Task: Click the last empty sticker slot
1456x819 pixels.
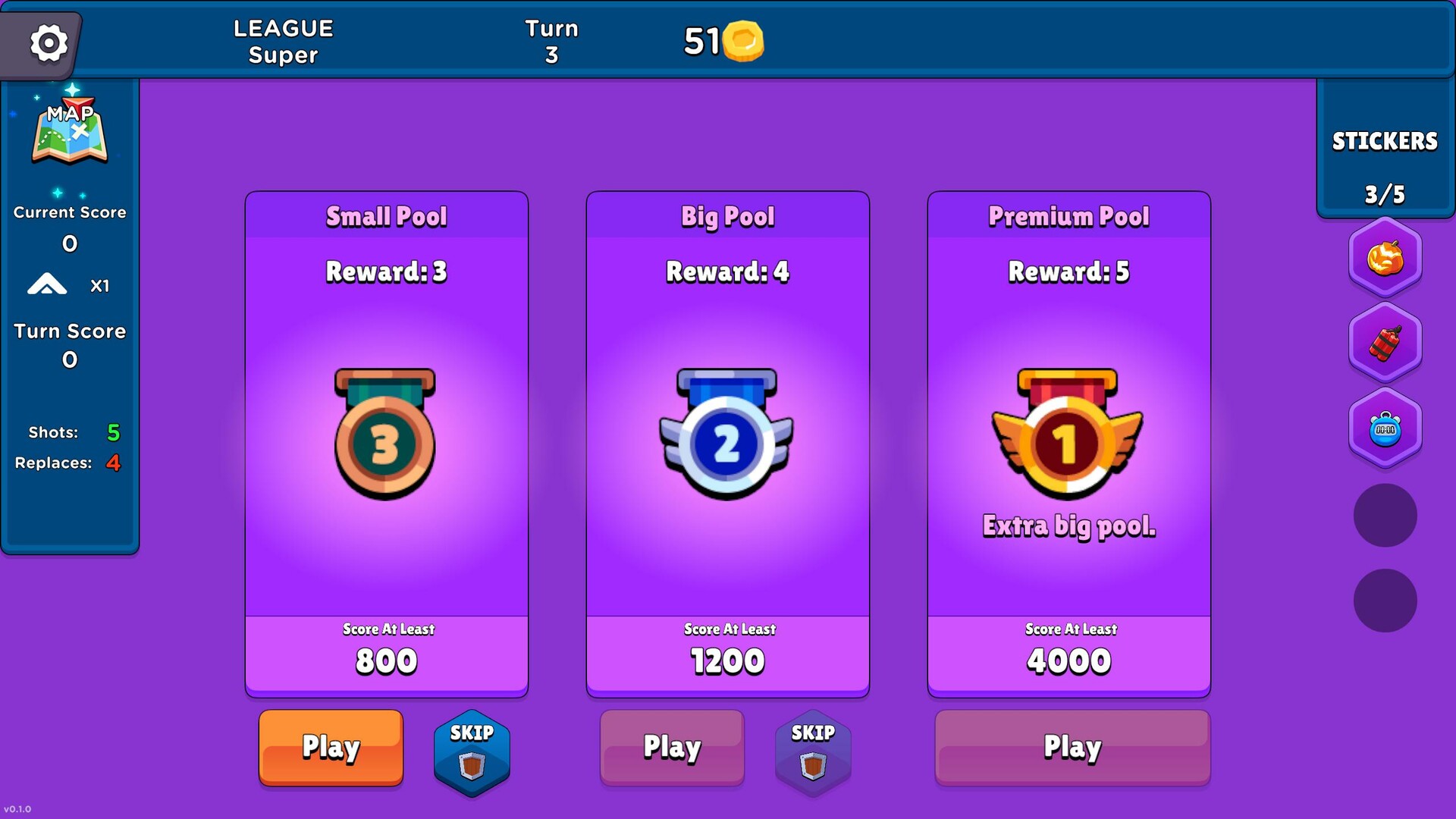Action: (1385, 601)
